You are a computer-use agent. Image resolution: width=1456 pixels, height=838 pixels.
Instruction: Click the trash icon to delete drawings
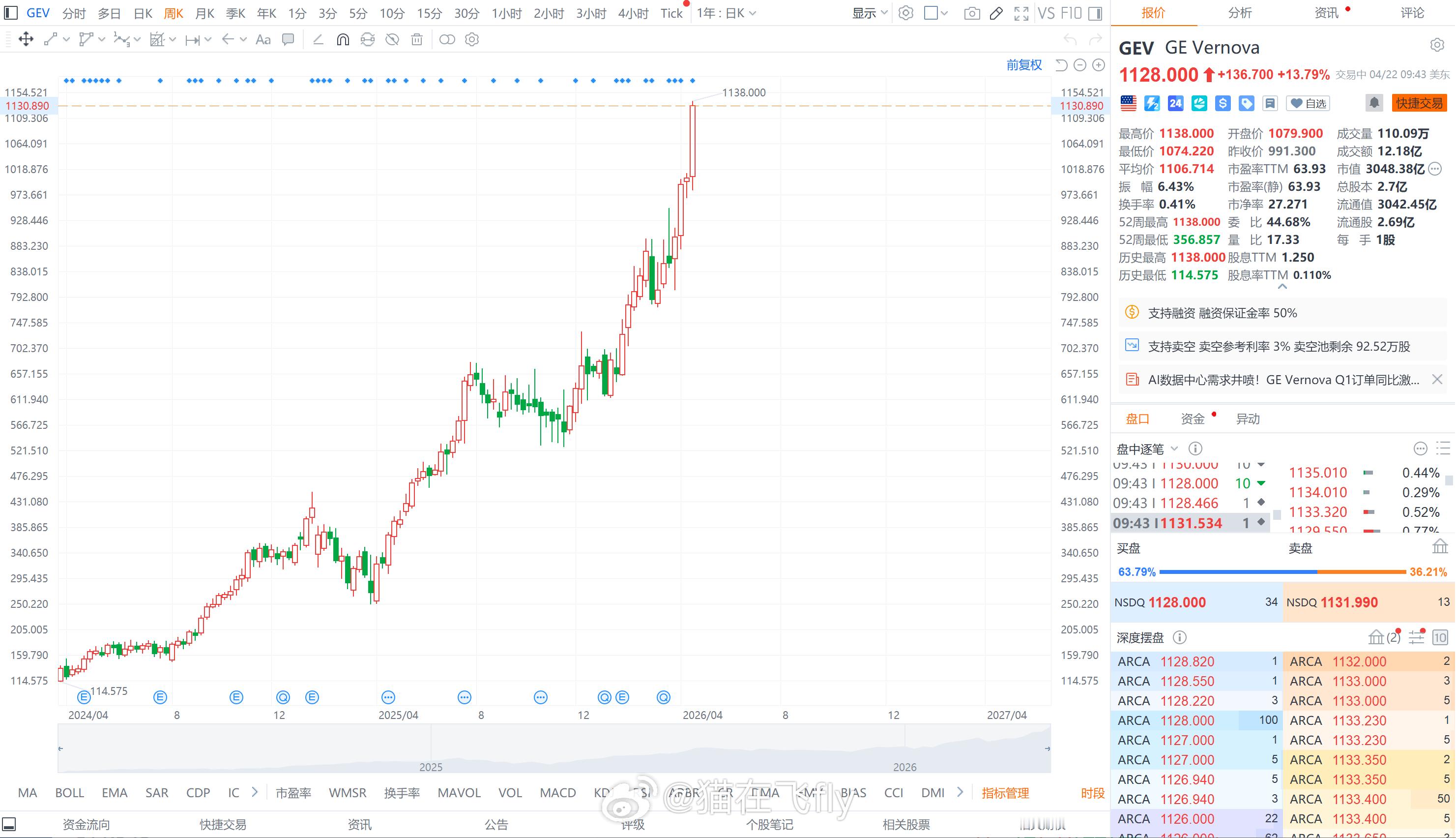[x=416, y=40]
